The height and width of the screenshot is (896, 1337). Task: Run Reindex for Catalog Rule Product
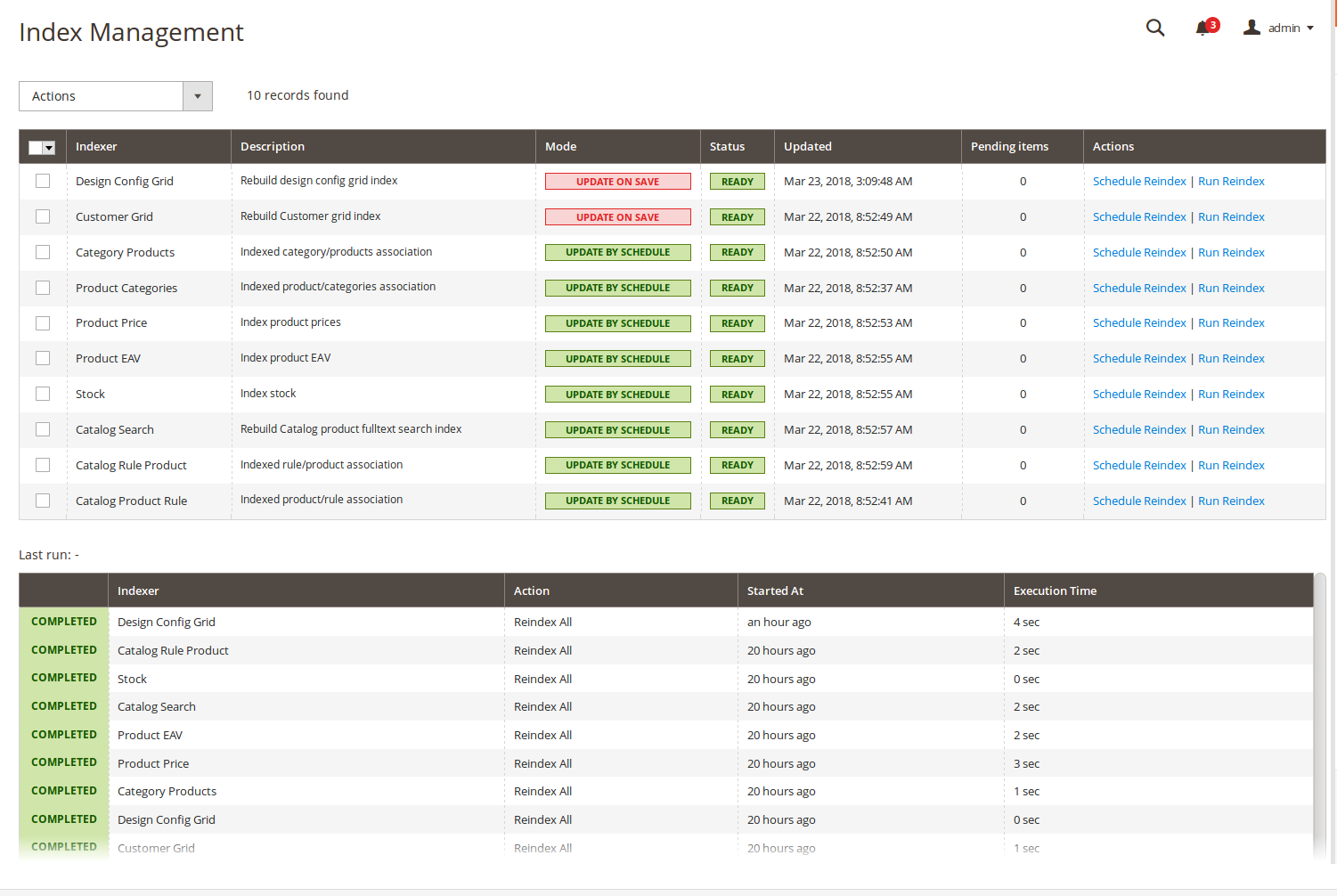pyautogui.click(x=1231, y=465)
